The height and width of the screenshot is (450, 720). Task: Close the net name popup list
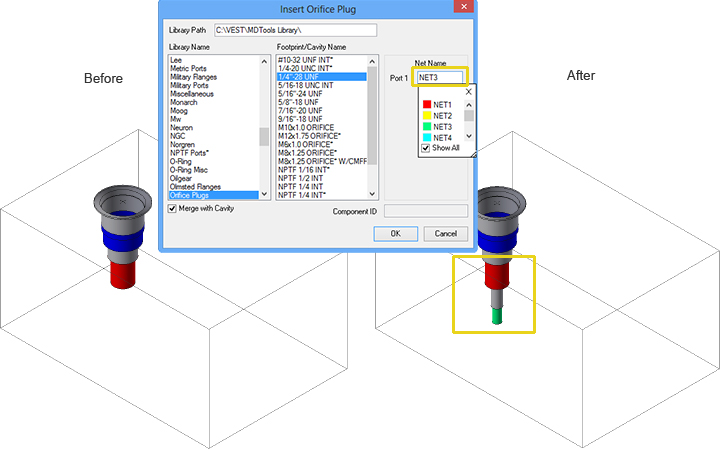(x=468, y=91)
